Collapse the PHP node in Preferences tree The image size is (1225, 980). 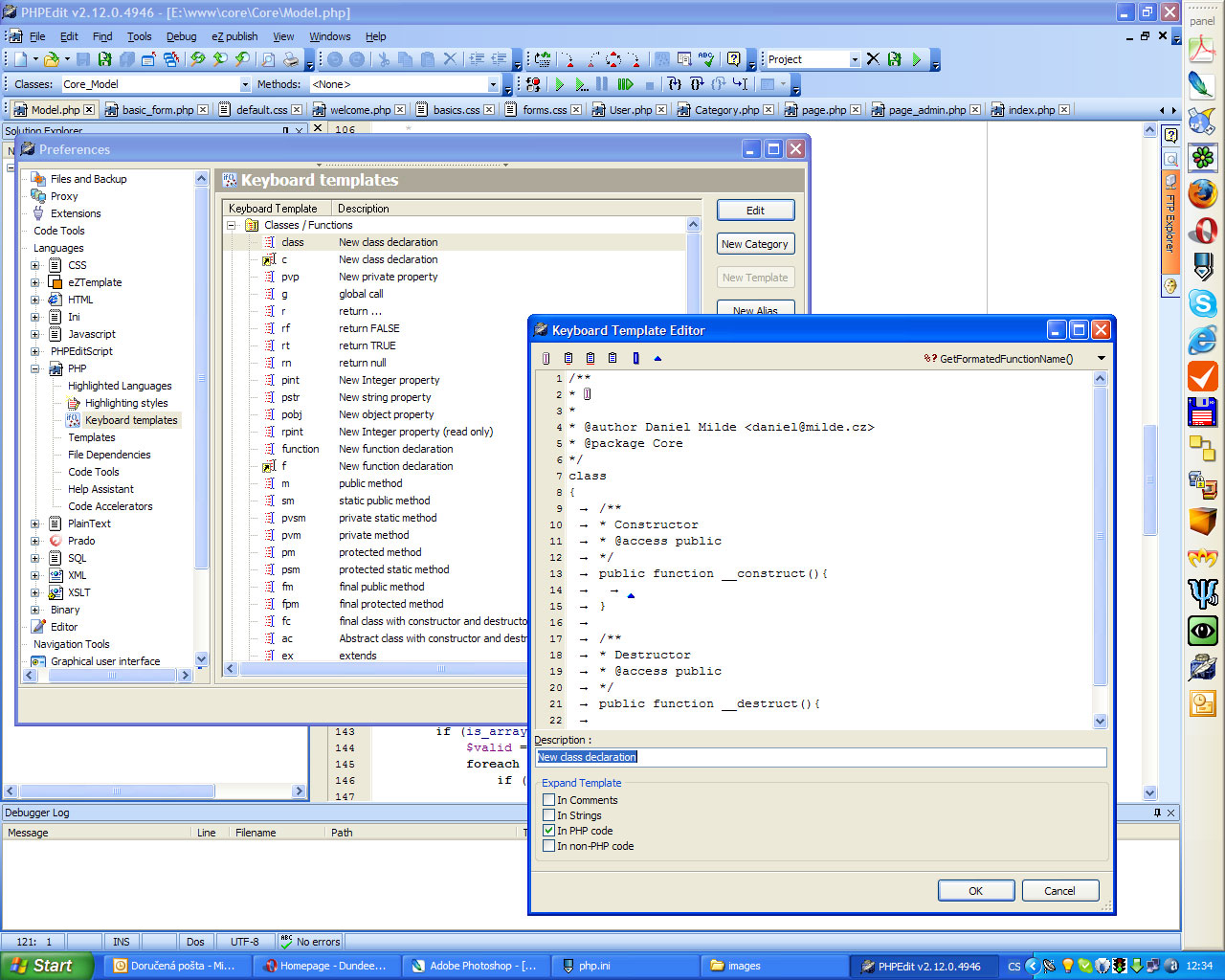pos(35,368)
